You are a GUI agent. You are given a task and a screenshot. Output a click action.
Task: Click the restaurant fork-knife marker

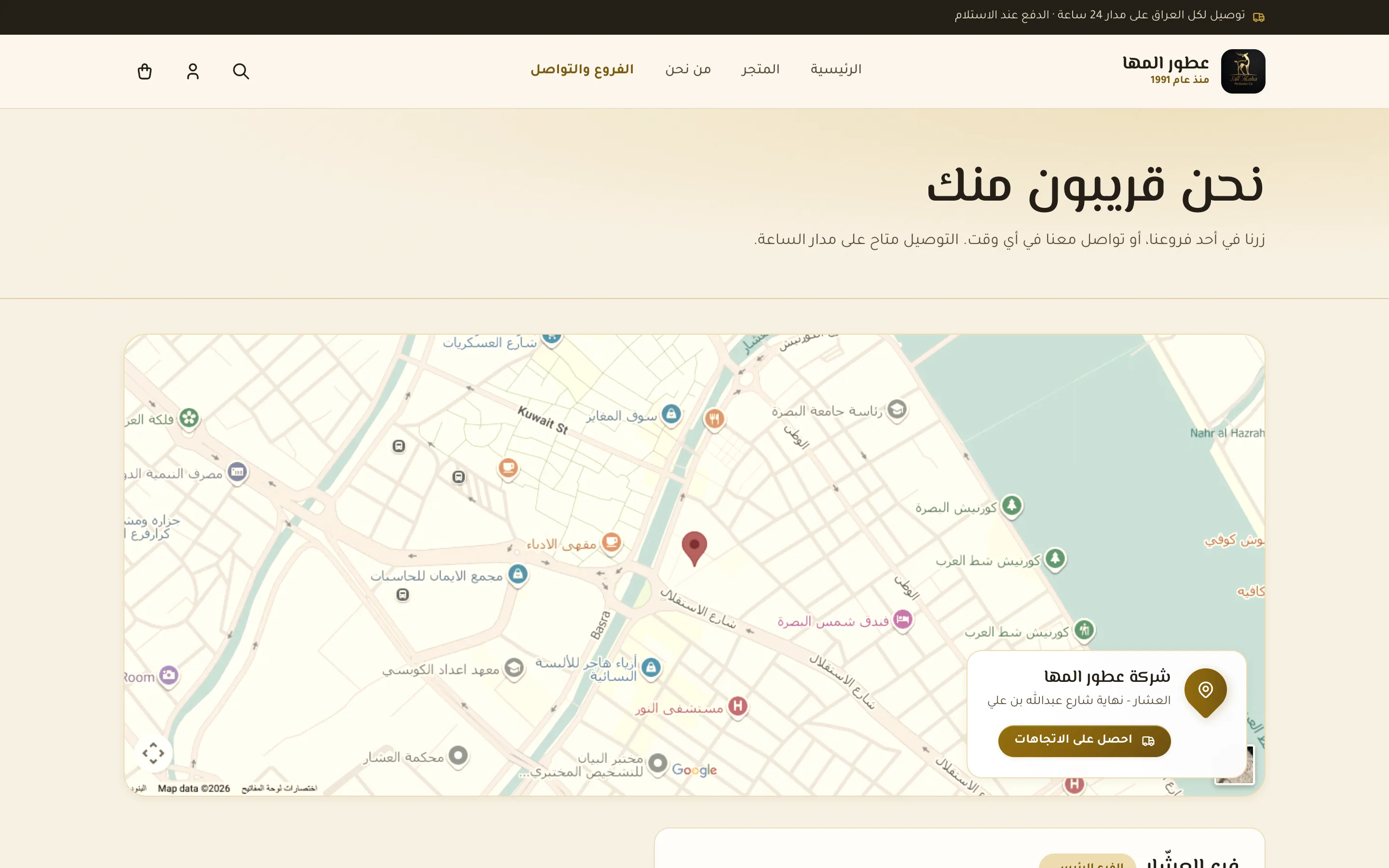point(714,419)
